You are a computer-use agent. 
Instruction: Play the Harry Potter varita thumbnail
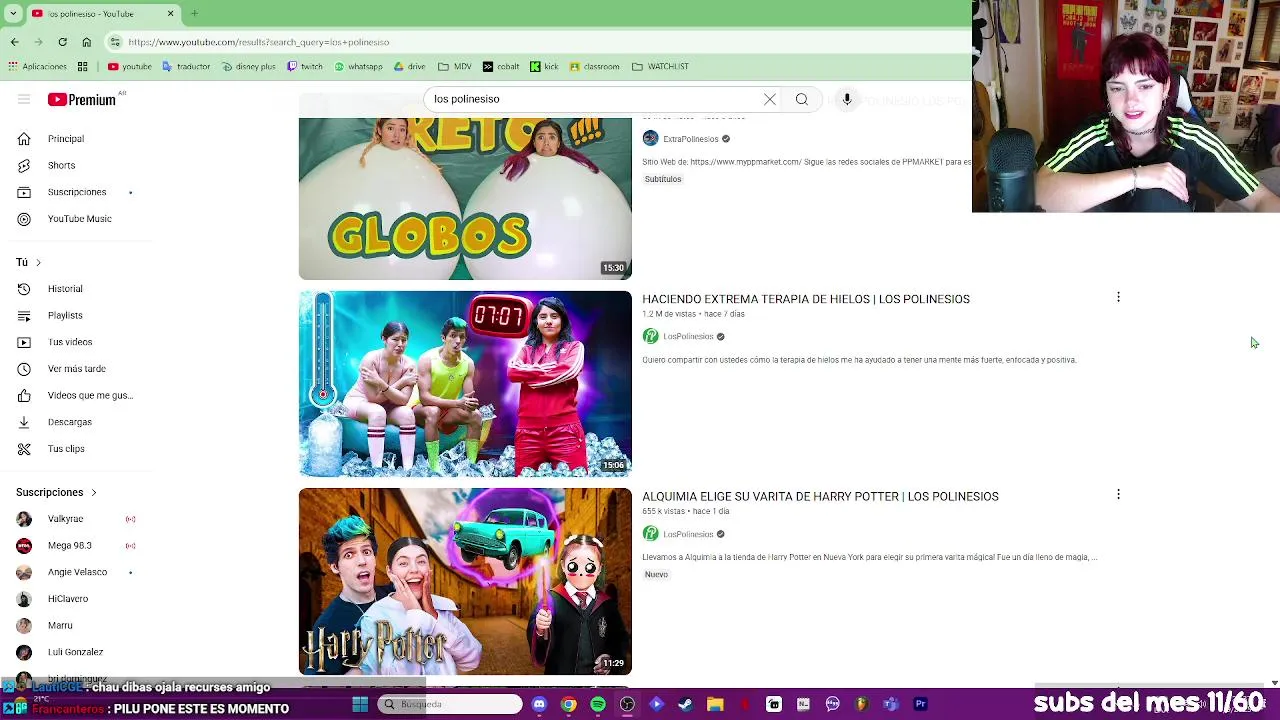click(465, 581)
